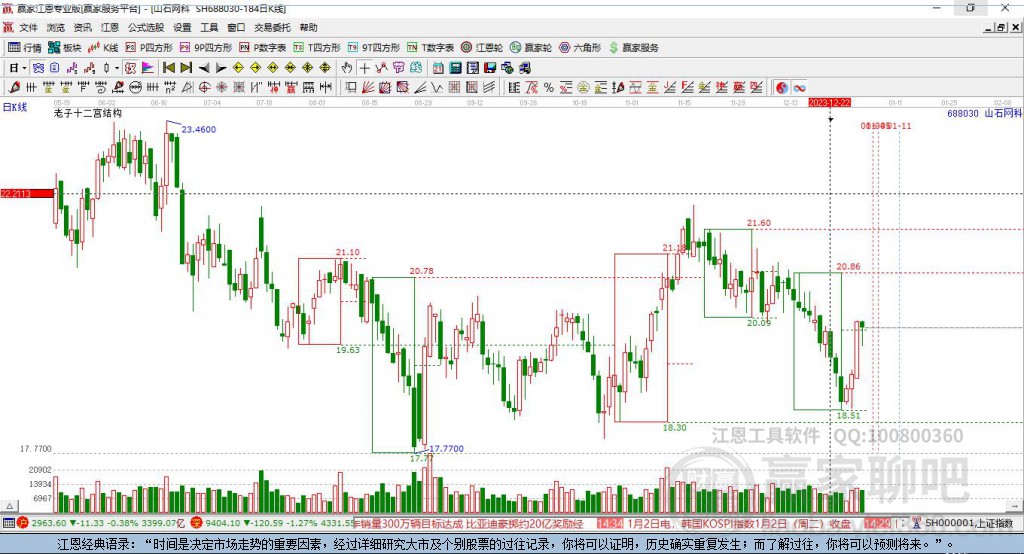Viewport: 1024px width, 554px height.
Task: Open the 公式选股 menu
Action: pos(146,27)
